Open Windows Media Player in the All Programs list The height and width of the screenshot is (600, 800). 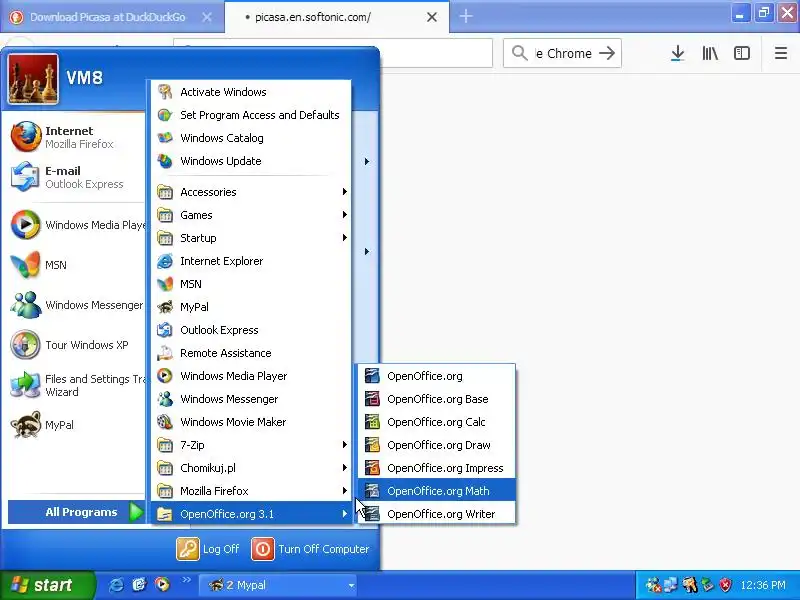251,376
